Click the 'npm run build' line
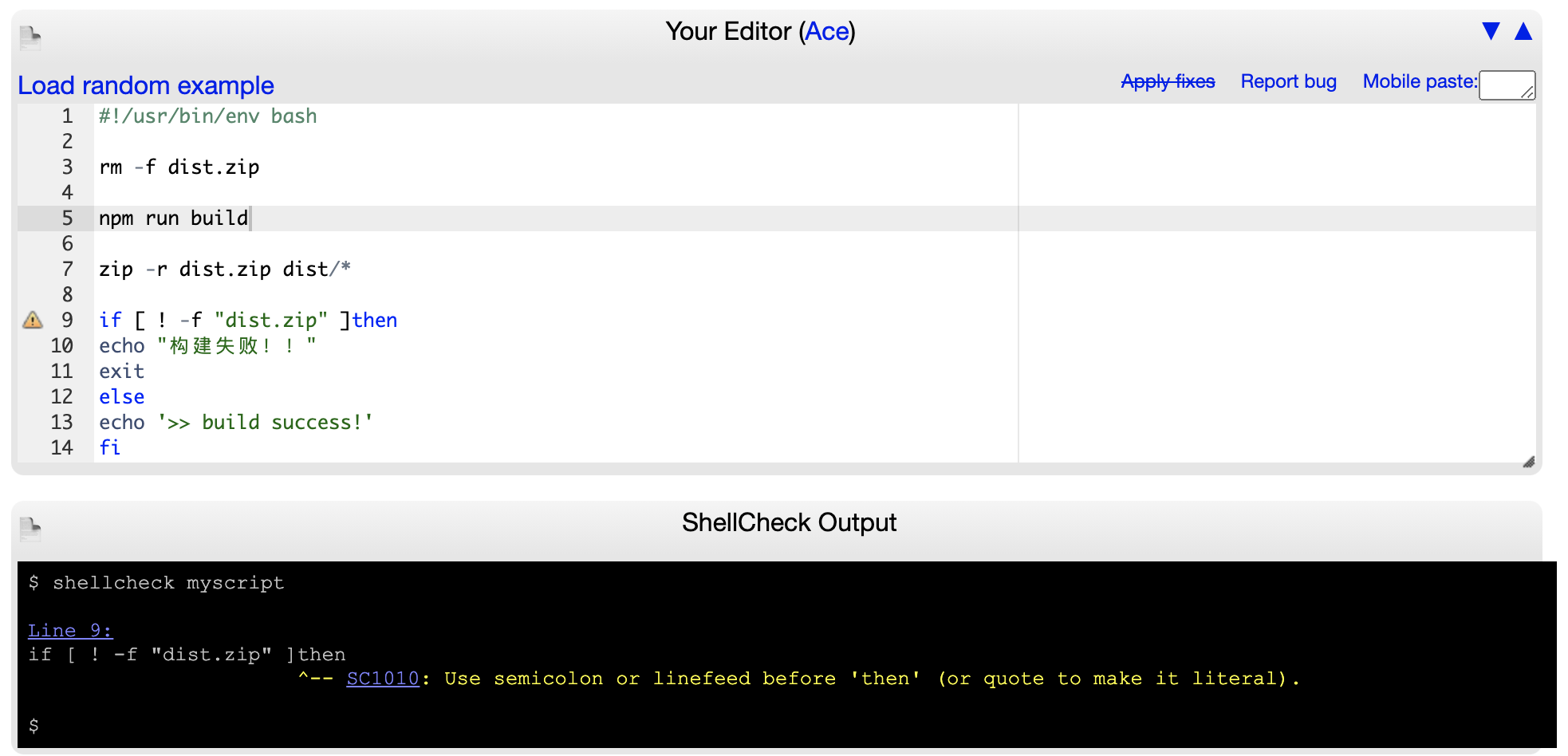 tap(173, 219)
